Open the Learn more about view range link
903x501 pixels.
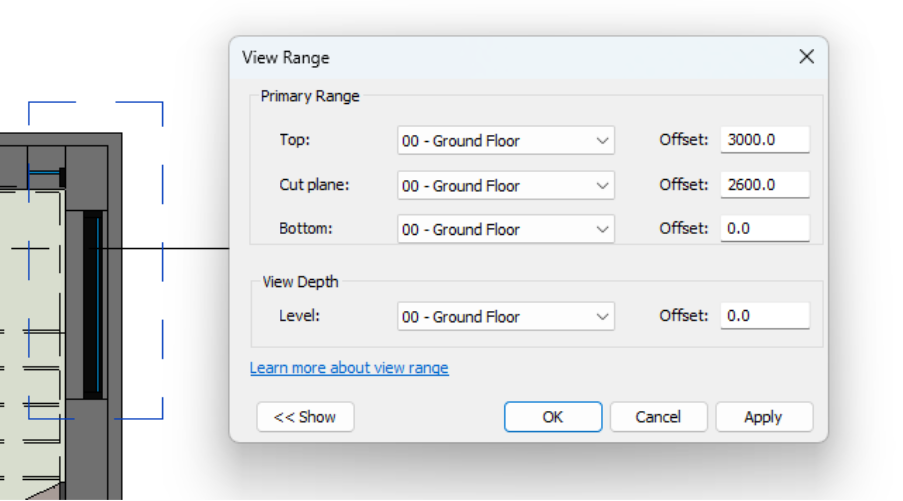(x=349, y=367)
